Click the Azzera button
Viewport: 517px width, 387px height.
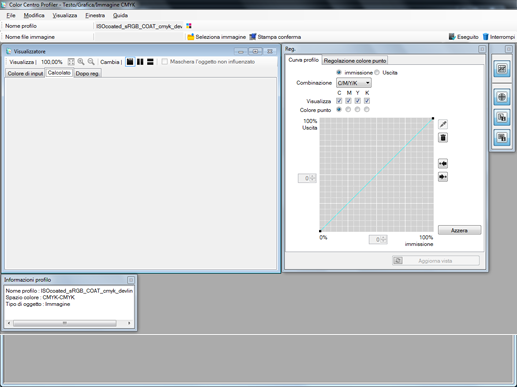459,230
